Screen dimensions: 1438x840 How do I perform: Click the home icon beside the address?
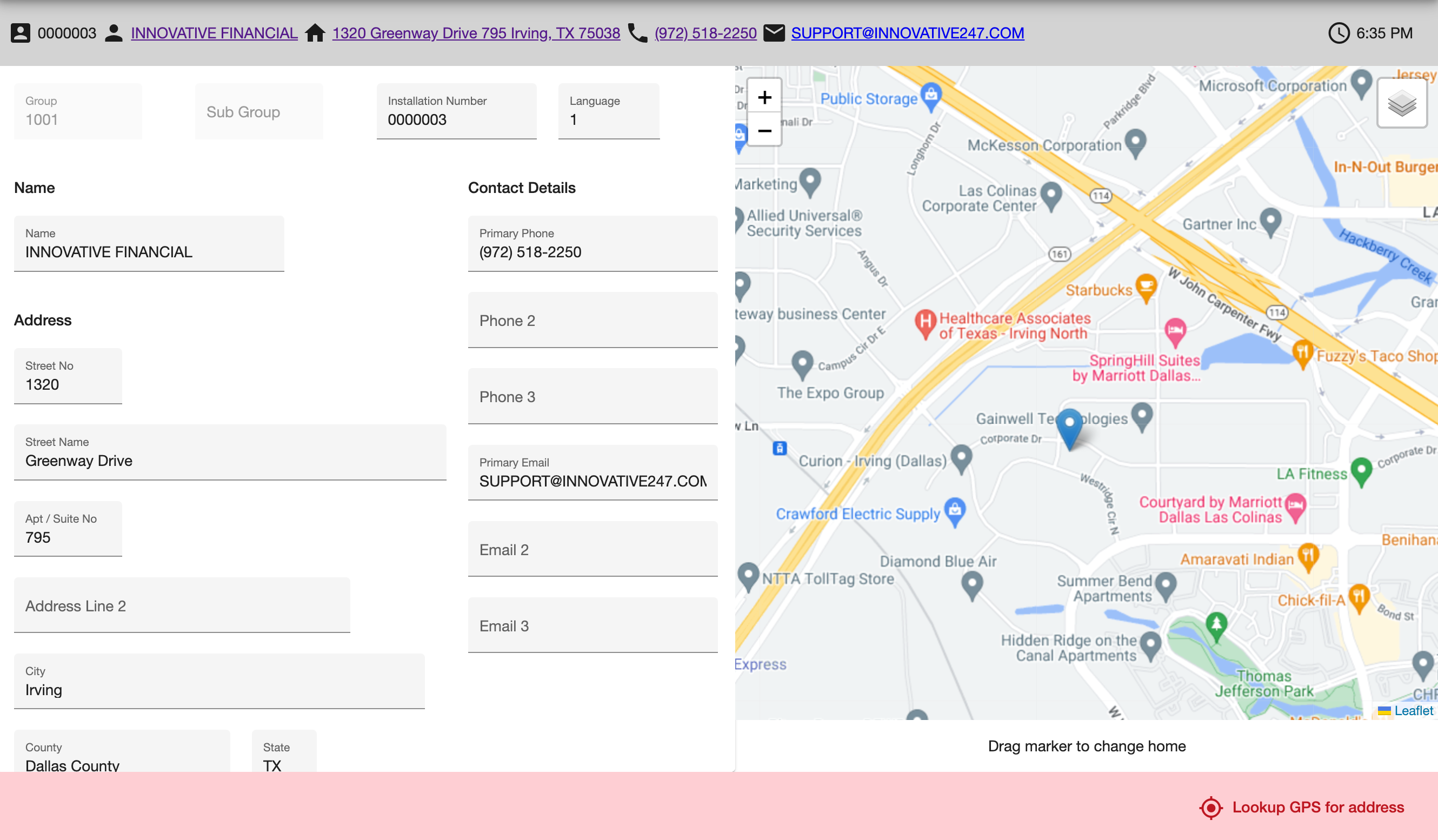(x=315, y=33)
